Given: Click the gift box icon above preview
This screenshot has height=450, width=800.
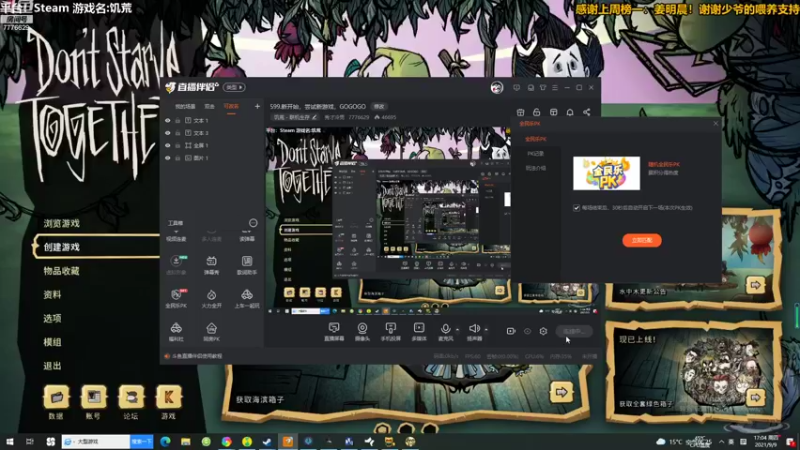Looking at the screenshot, I should pyautogui.click(x=520, y=112).
